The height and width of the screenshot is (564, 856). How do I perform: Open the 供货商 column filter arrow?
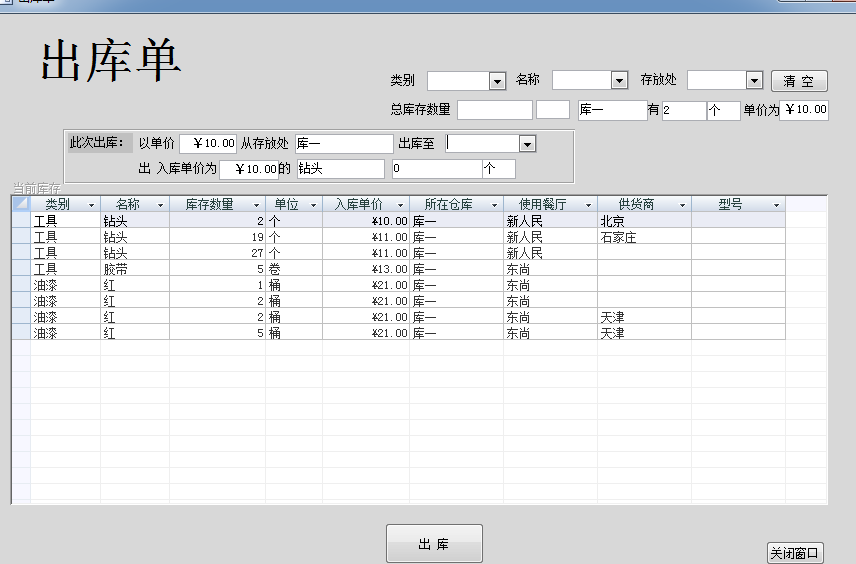point(682,205)
